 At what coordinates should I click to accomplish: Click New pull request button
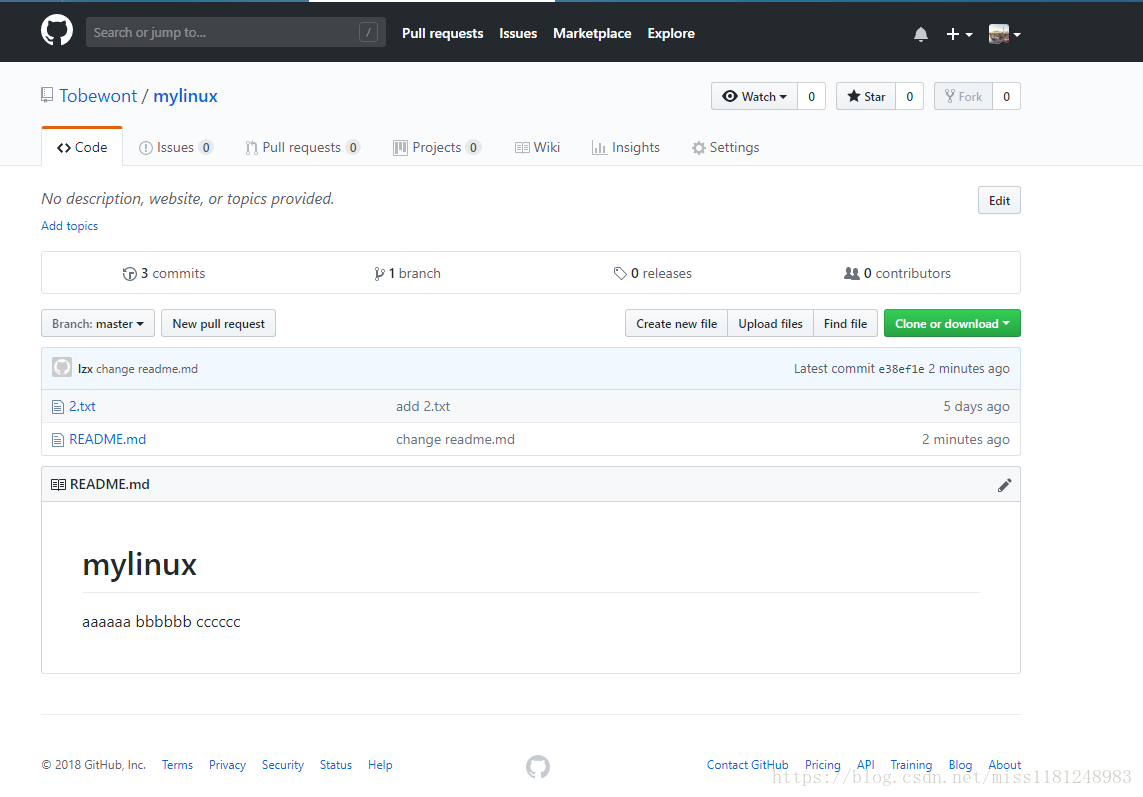click(219, 324)
